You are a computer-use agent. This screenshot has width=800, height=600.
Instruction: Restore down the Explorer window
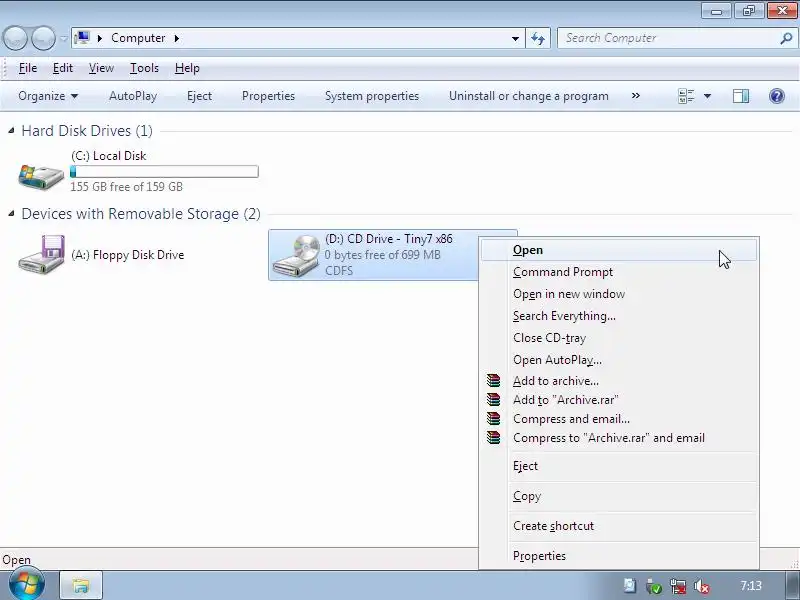749,10
